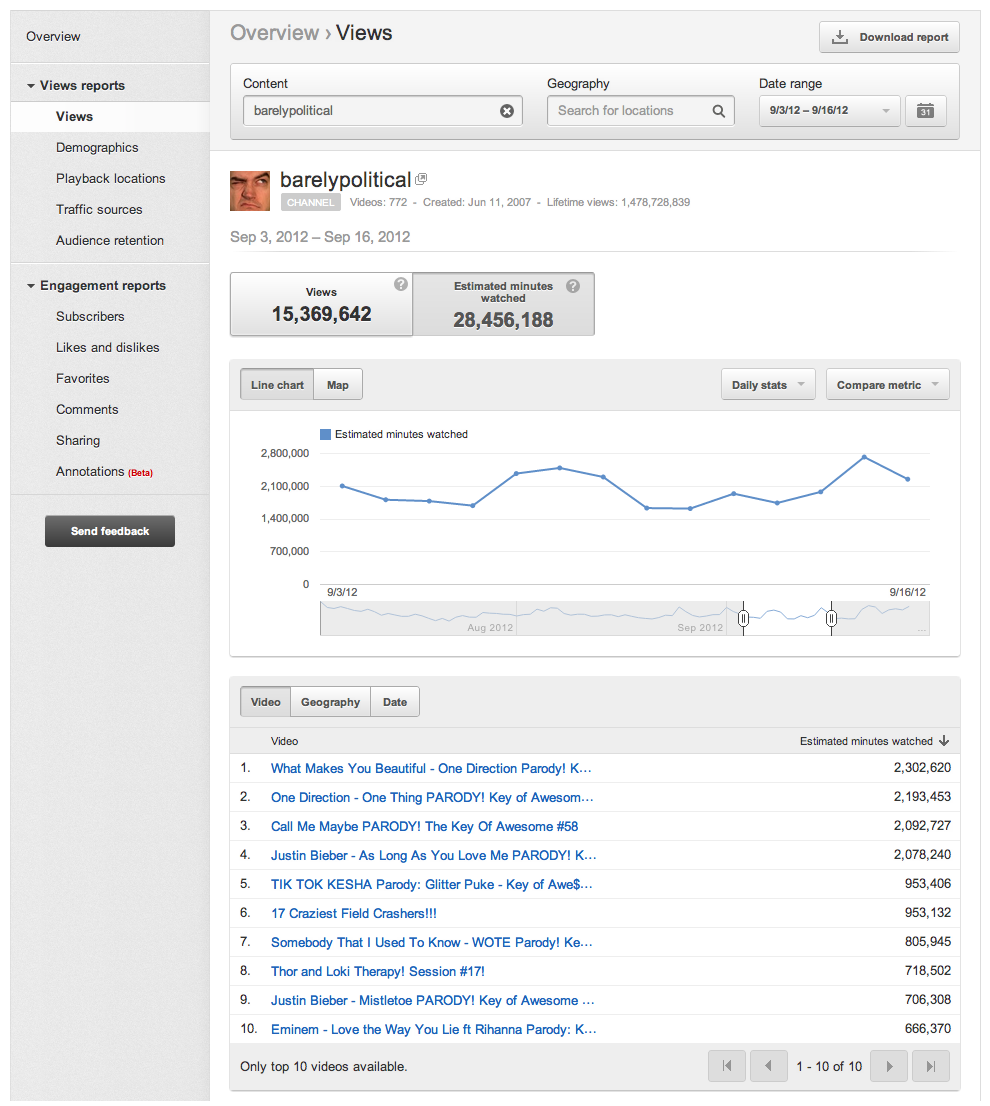Click the Lifetime views 1,478,728,839 text

click(618, 202)
